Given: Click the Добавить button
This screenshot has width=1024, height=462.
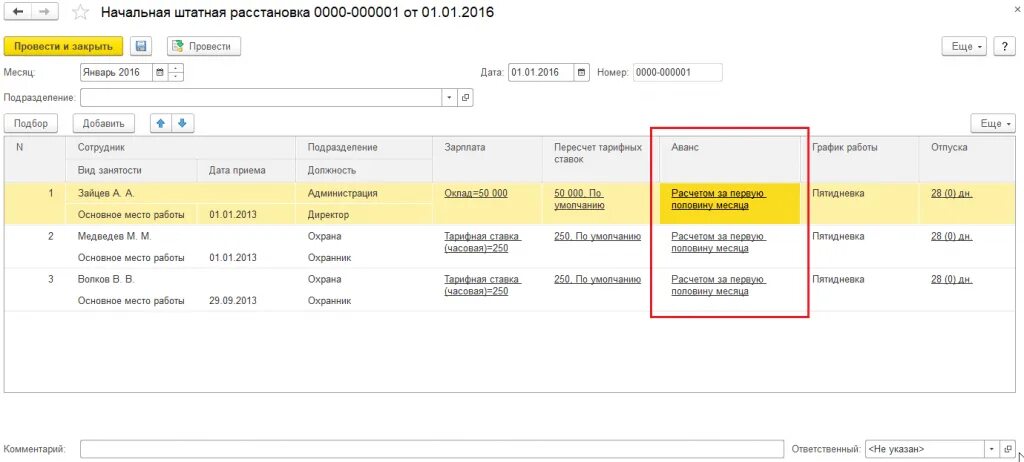Looking at the screenshot, I should pyautogui.click(x=104, y=123).
